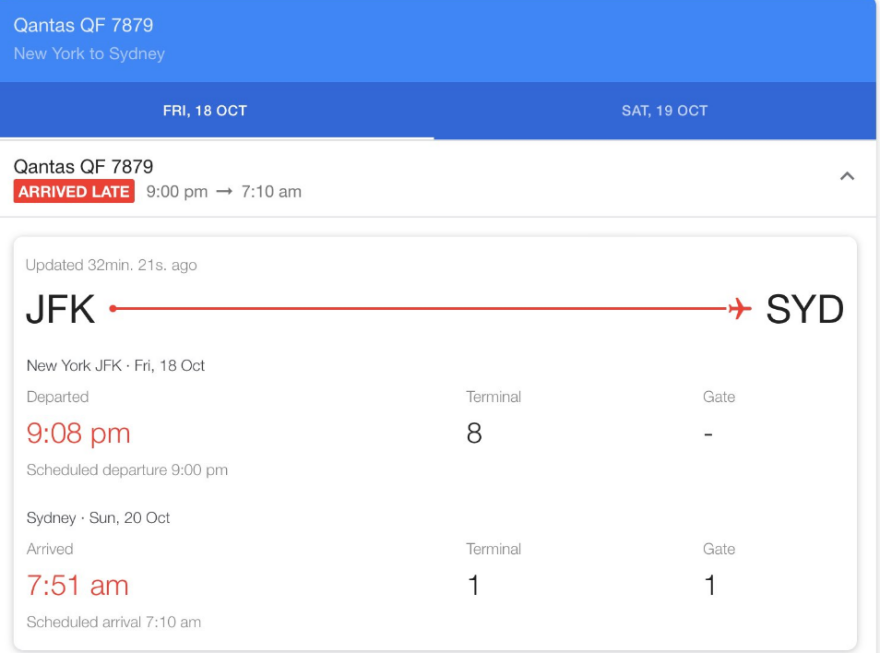Image resolution: width=880 pixels, height=653 pixels.
Task: Click the New York JFK · Fri, 18 Oct label
Action: (115, 366)
